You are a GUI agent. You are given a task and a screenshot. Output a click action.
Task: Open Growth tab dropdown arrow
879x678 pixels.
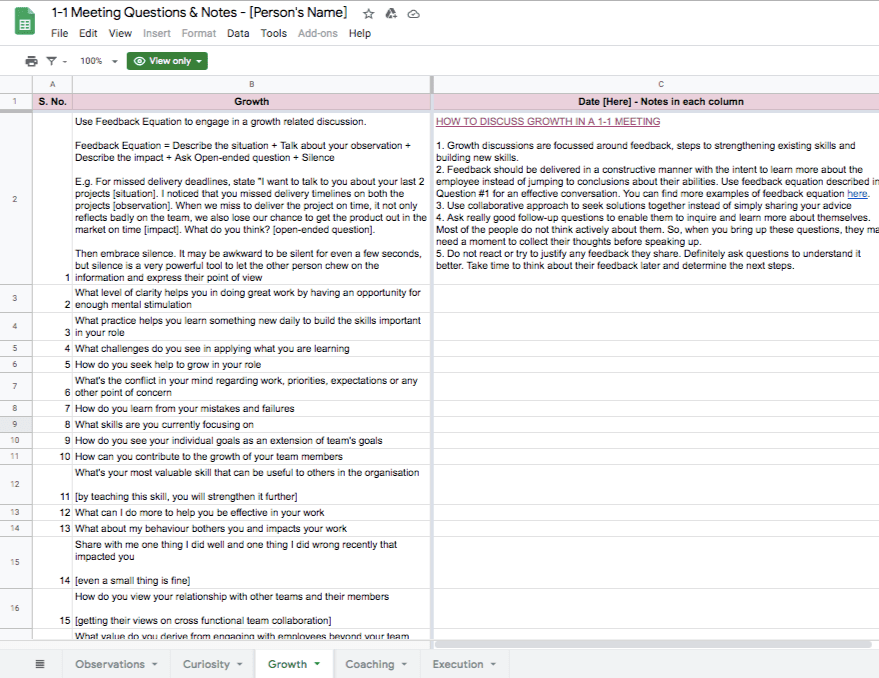pyautogui.click(x=317, y=664)
